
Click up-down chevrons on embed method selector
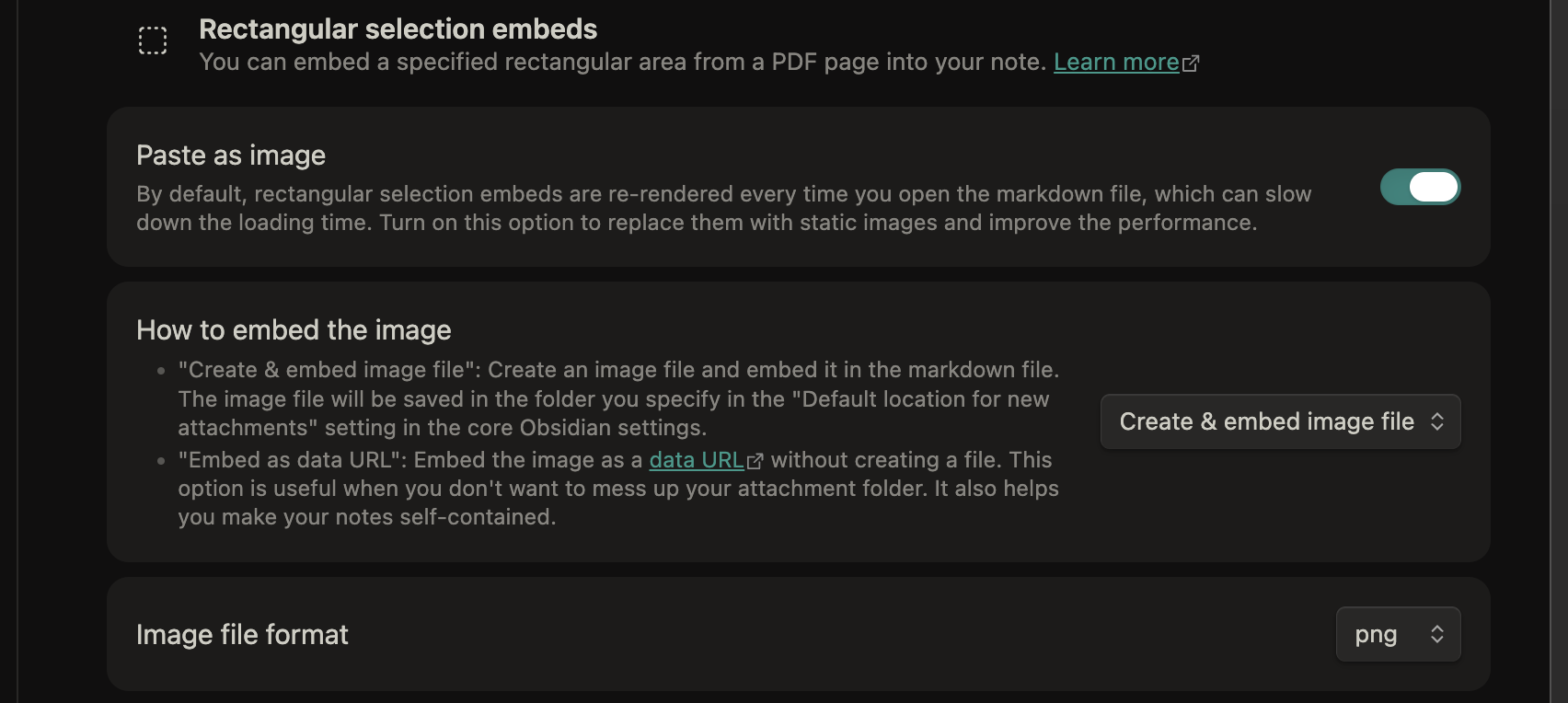pos(1437,421)
